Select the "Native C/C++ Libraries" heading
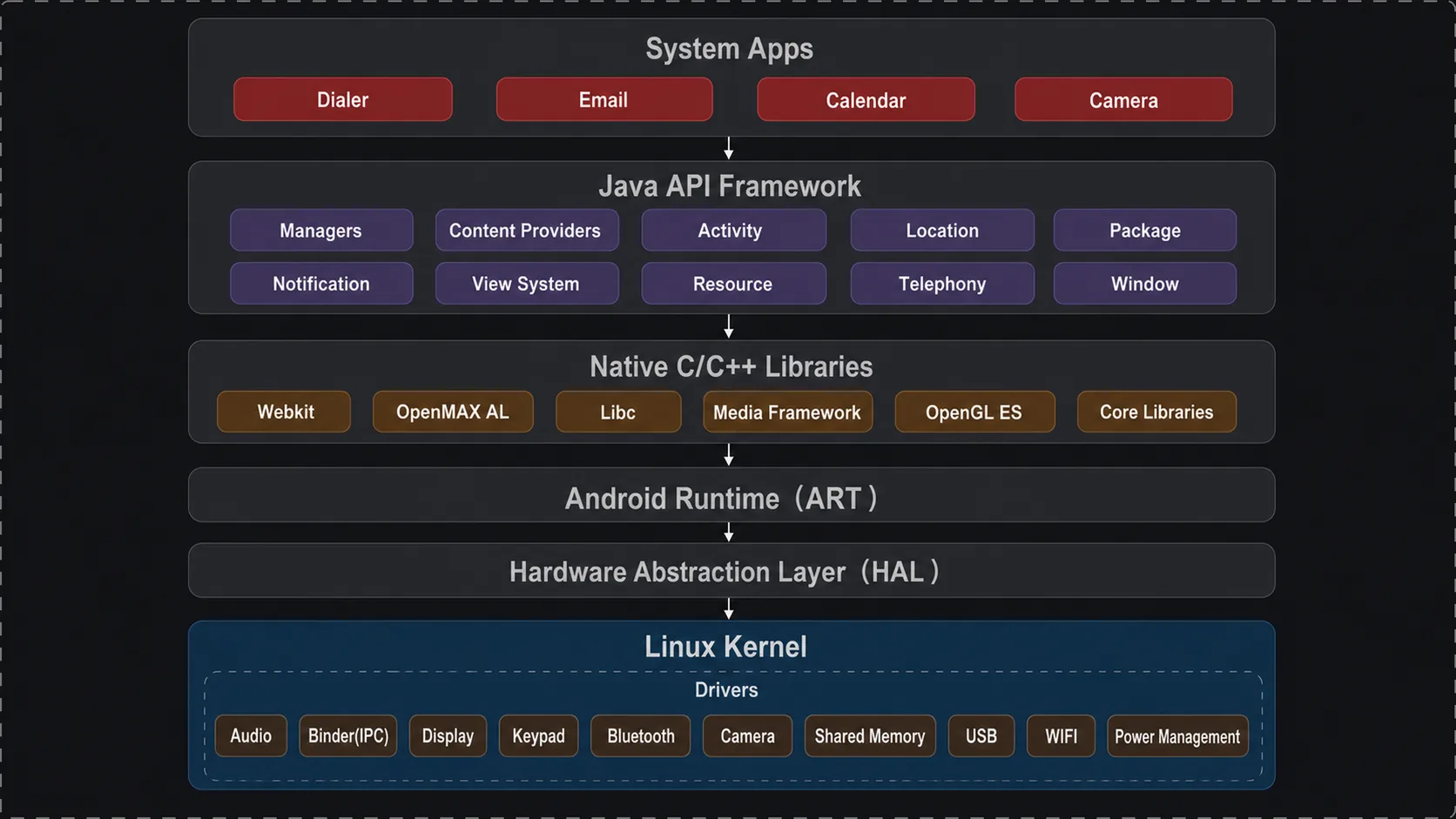Viewport: 1456px width, 819px height. pos(731,366)
